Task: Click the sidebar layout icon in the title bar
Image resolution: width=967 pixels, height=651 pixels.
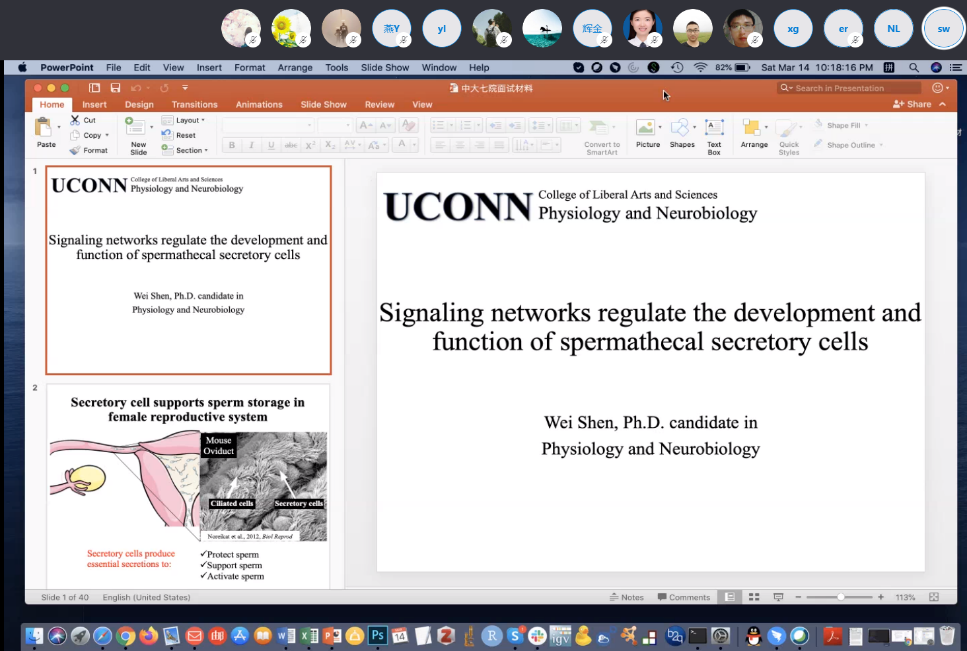Action: coord(94,88)
